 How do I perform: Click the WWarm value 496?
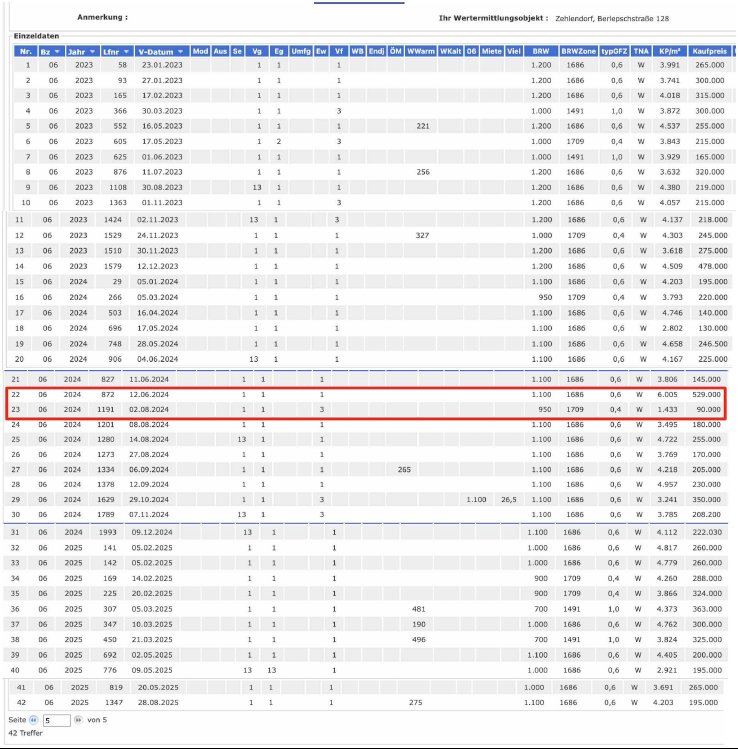[x=418, y=640]
